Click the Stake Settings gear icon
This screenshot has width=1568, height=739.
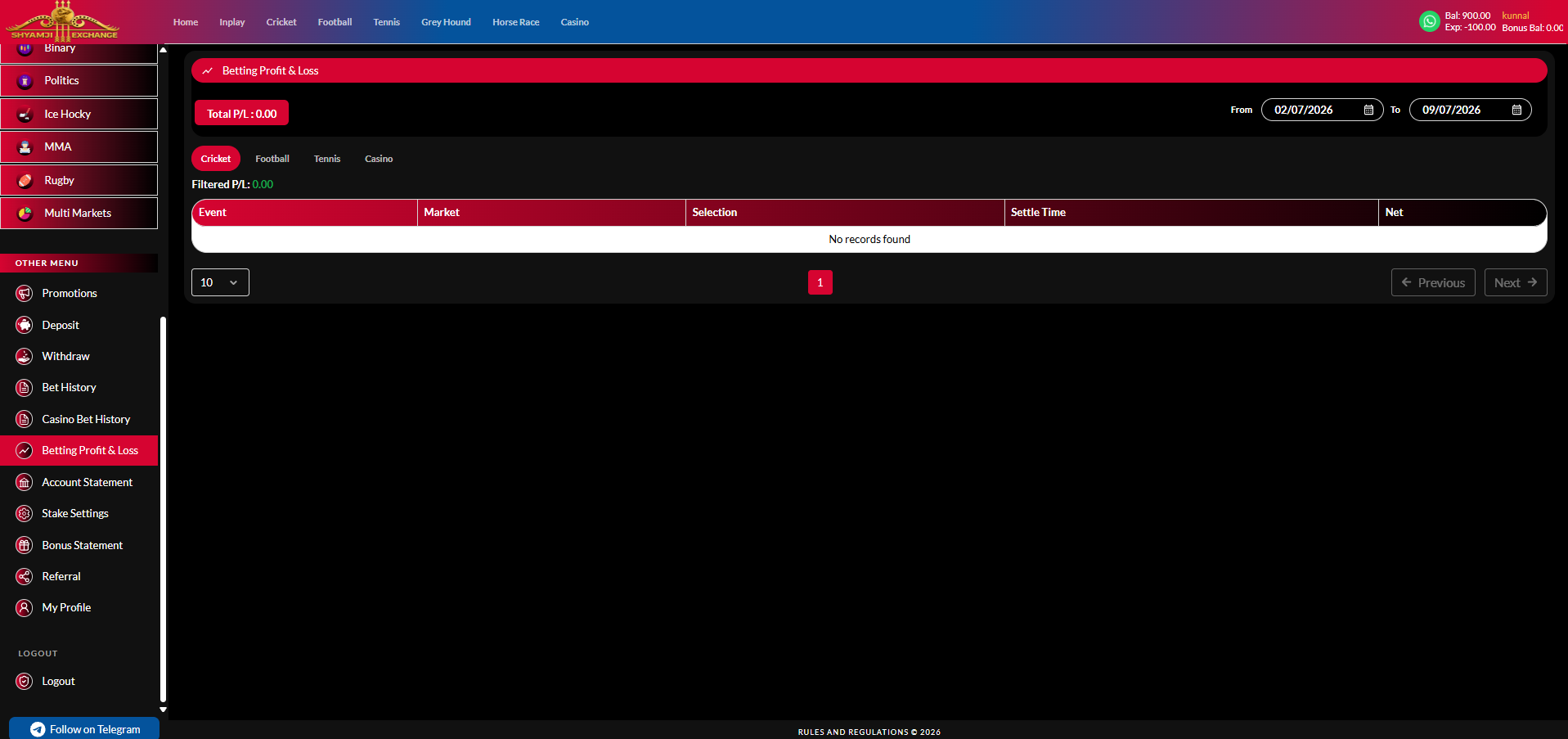(x=25, y=513)
